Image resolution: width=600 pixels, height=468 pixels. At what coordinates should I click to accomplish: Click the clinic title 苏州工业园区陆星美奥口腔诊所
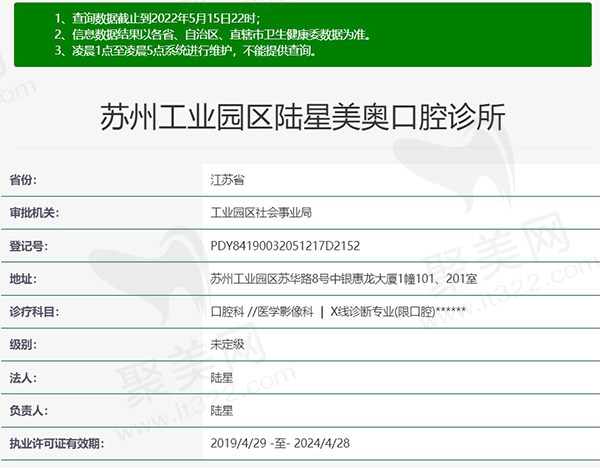pyautogui.click(x=302, y=117)
